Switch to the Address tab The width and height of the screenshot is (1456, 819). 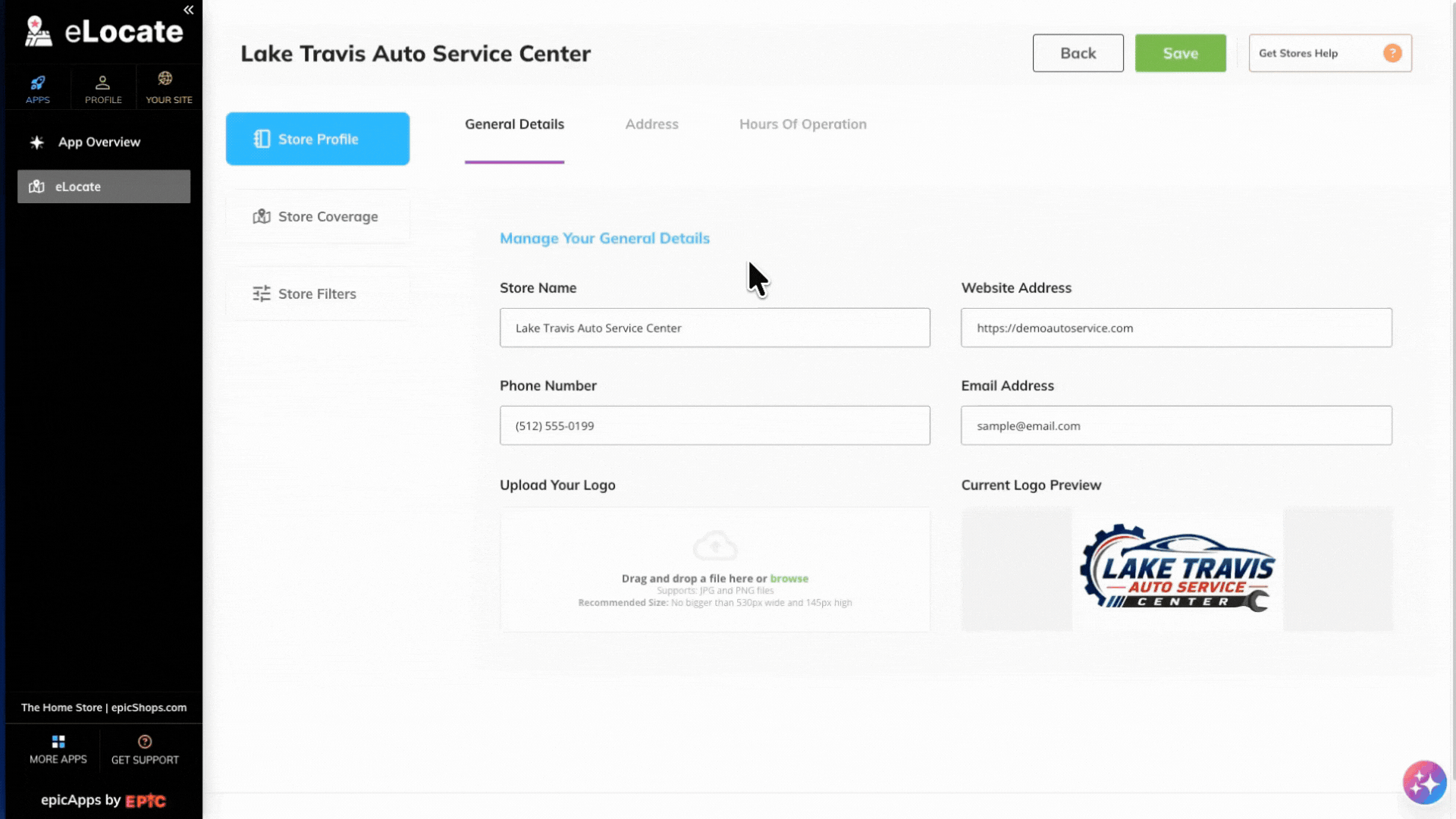coord(651,124)
